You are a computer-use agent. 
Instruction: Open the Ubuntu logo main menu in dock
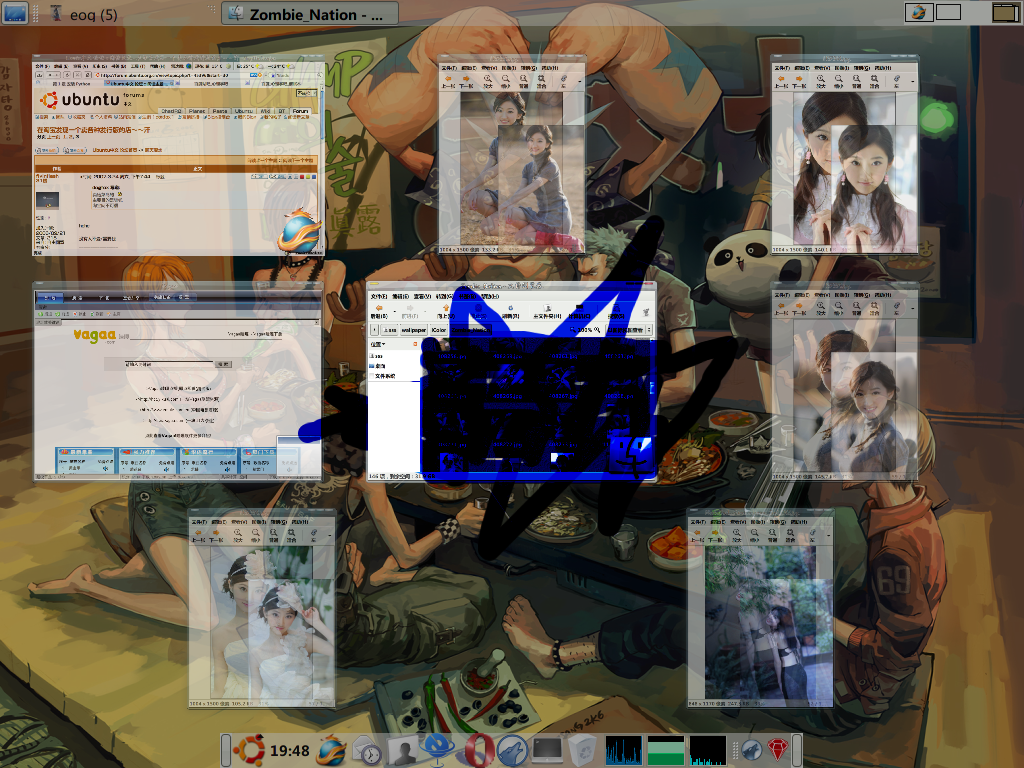pos(249,750)
